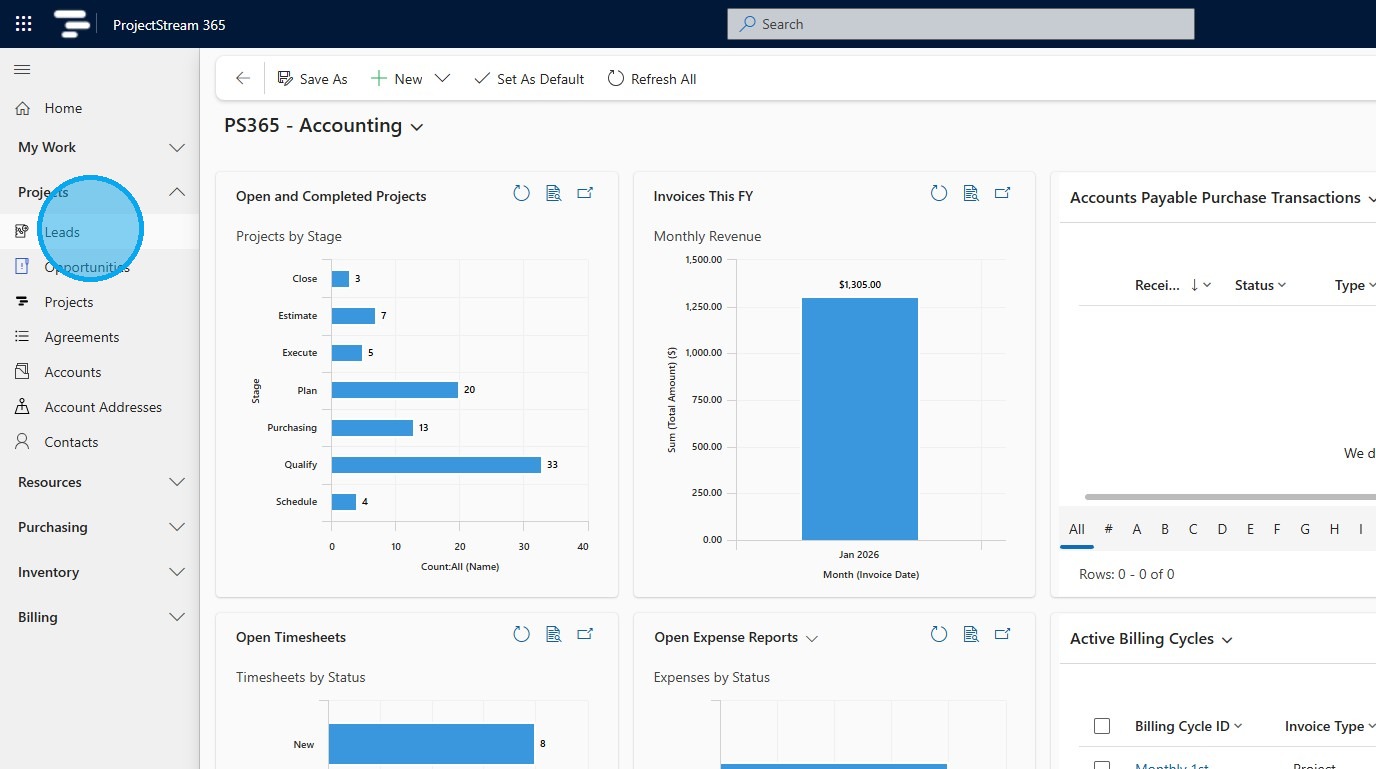View records for Open and Completed Projects

coord(553,194)
